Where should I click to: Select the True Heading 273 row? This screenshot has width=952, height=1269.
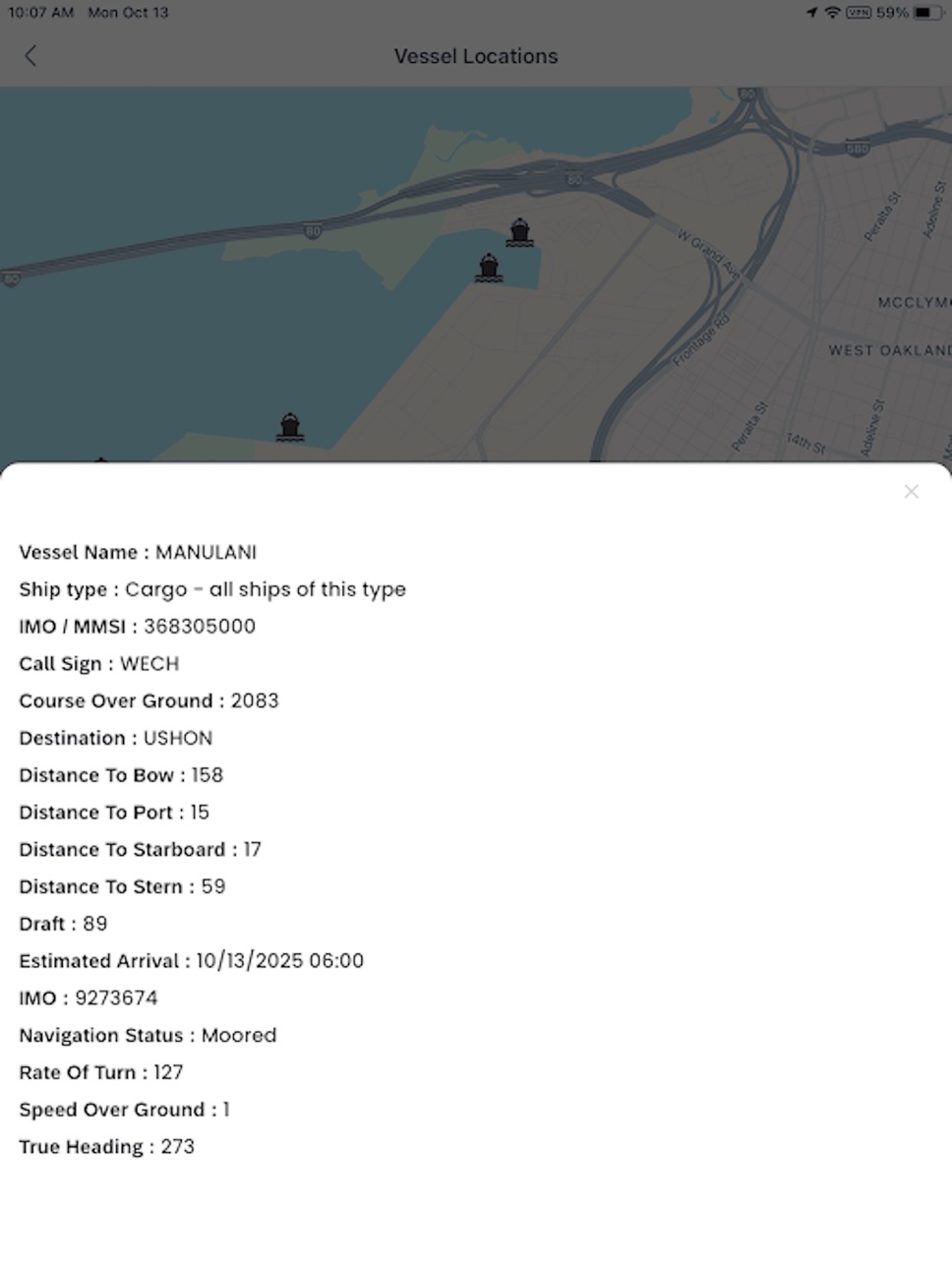[x=107, y=1147]
